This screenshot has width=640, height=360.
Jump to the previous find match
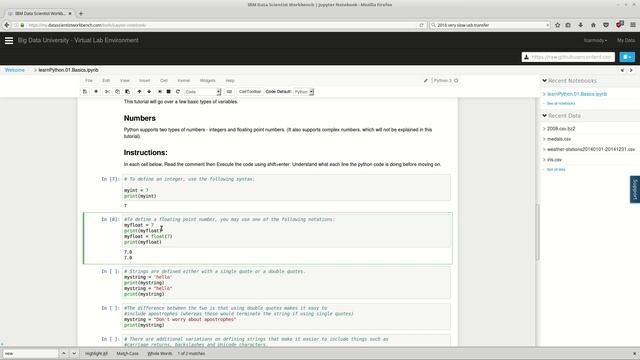click(x=64, y=353)
